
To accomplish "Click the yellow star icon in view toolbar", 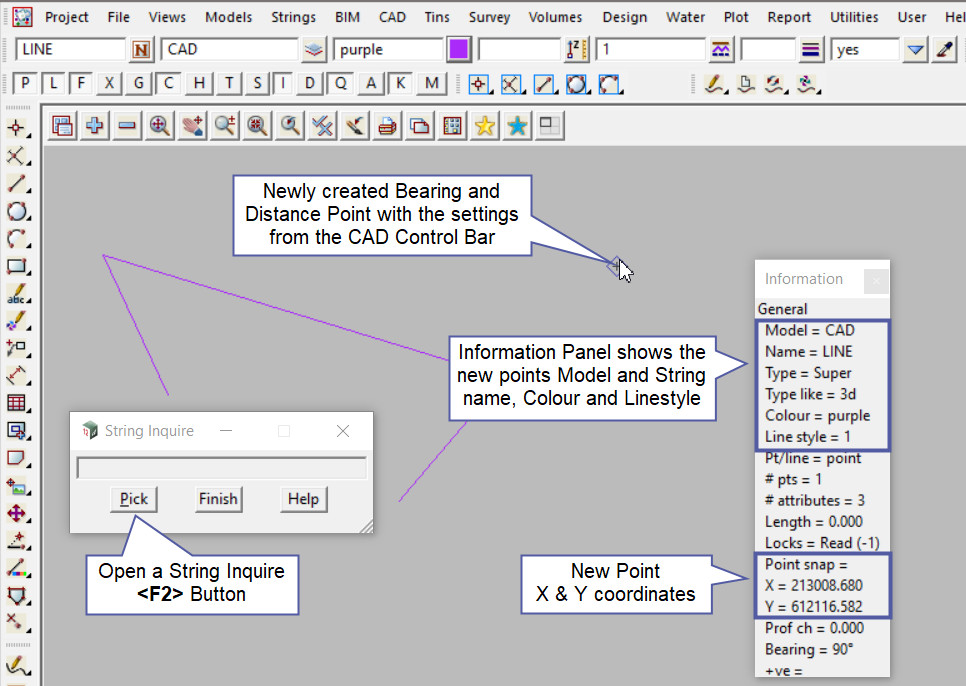I will pyautogui.click(x=485, y=125).
